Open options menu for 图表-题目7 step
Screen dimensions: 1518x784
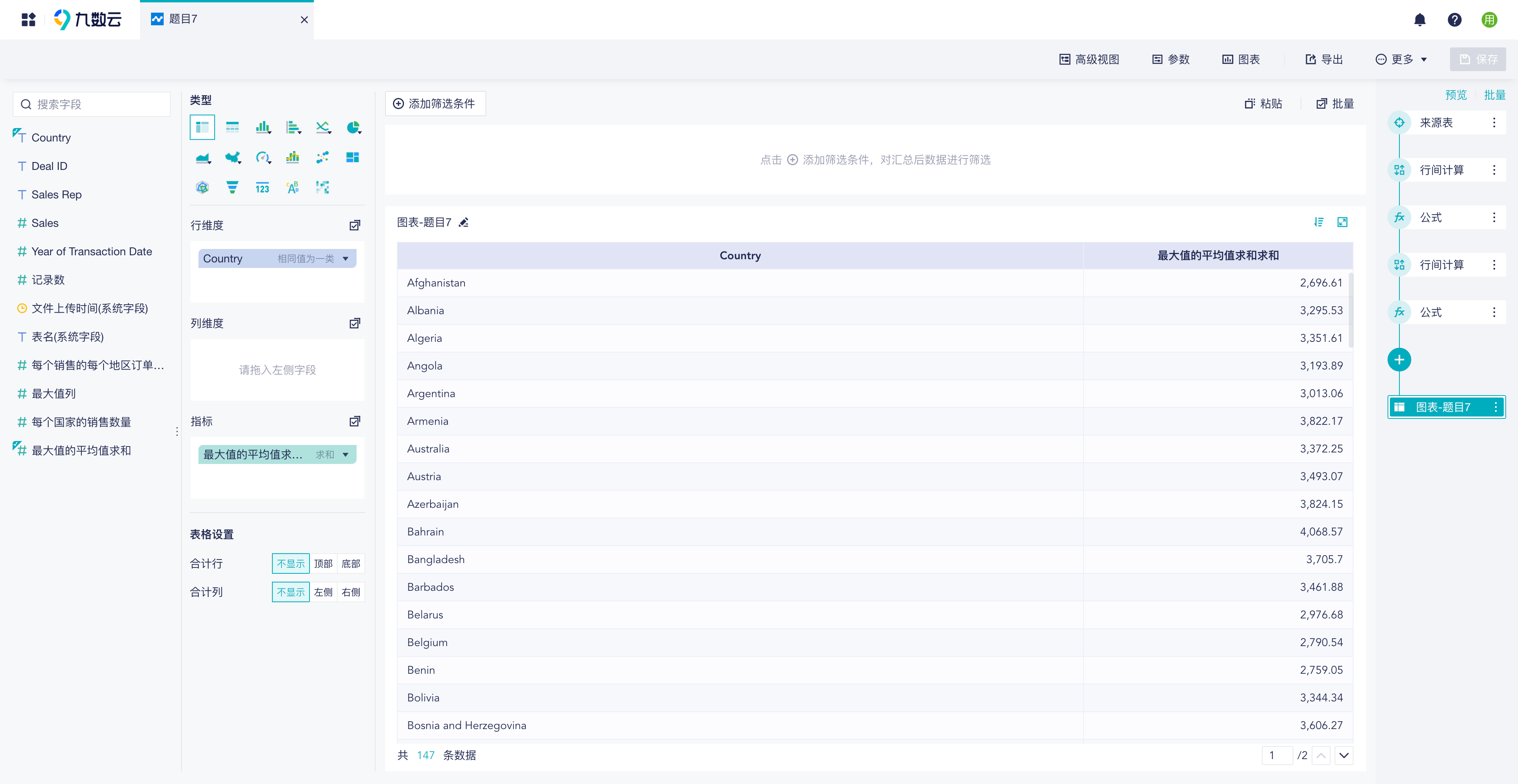coord(1495,407)
